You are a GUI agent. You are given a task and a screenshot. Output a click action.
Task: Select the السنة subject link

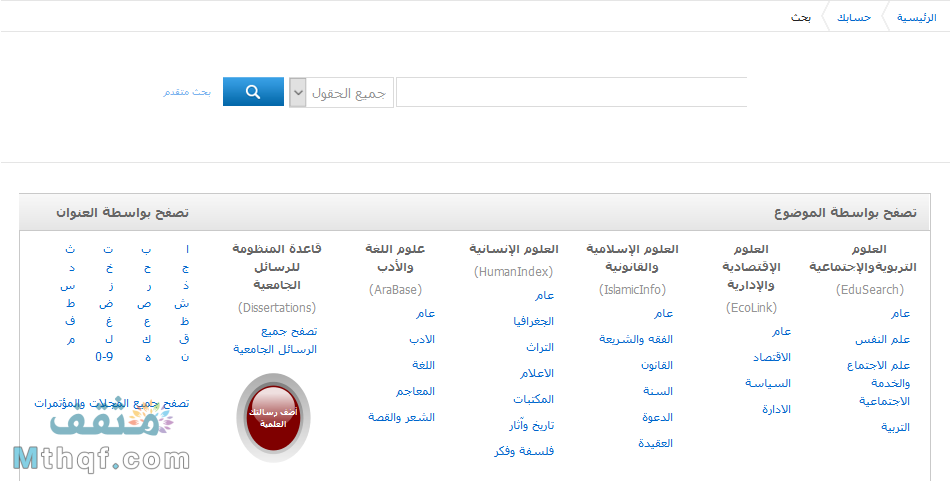click(x=658, y=391)
